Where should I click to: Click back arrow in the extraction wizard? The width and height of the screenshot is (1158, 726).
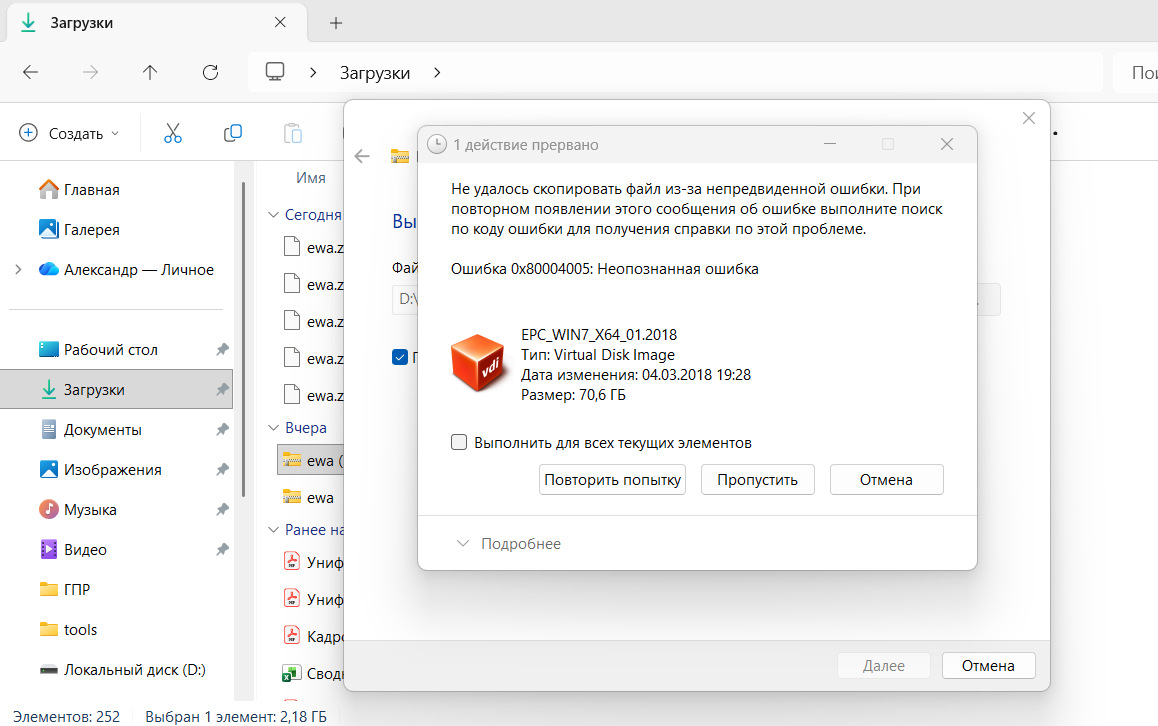[362, 156]
